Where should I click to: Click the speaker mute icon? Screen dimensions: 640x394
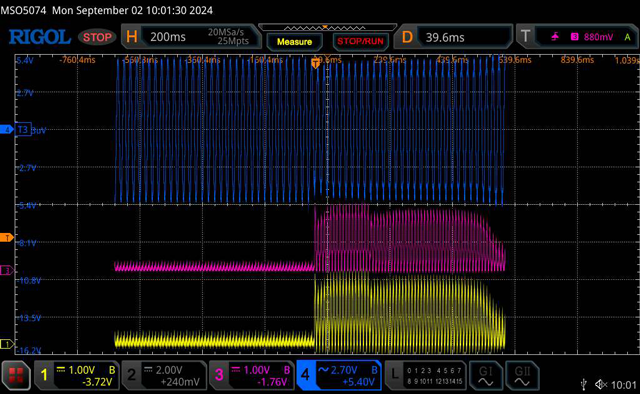(x=601, y=384)
